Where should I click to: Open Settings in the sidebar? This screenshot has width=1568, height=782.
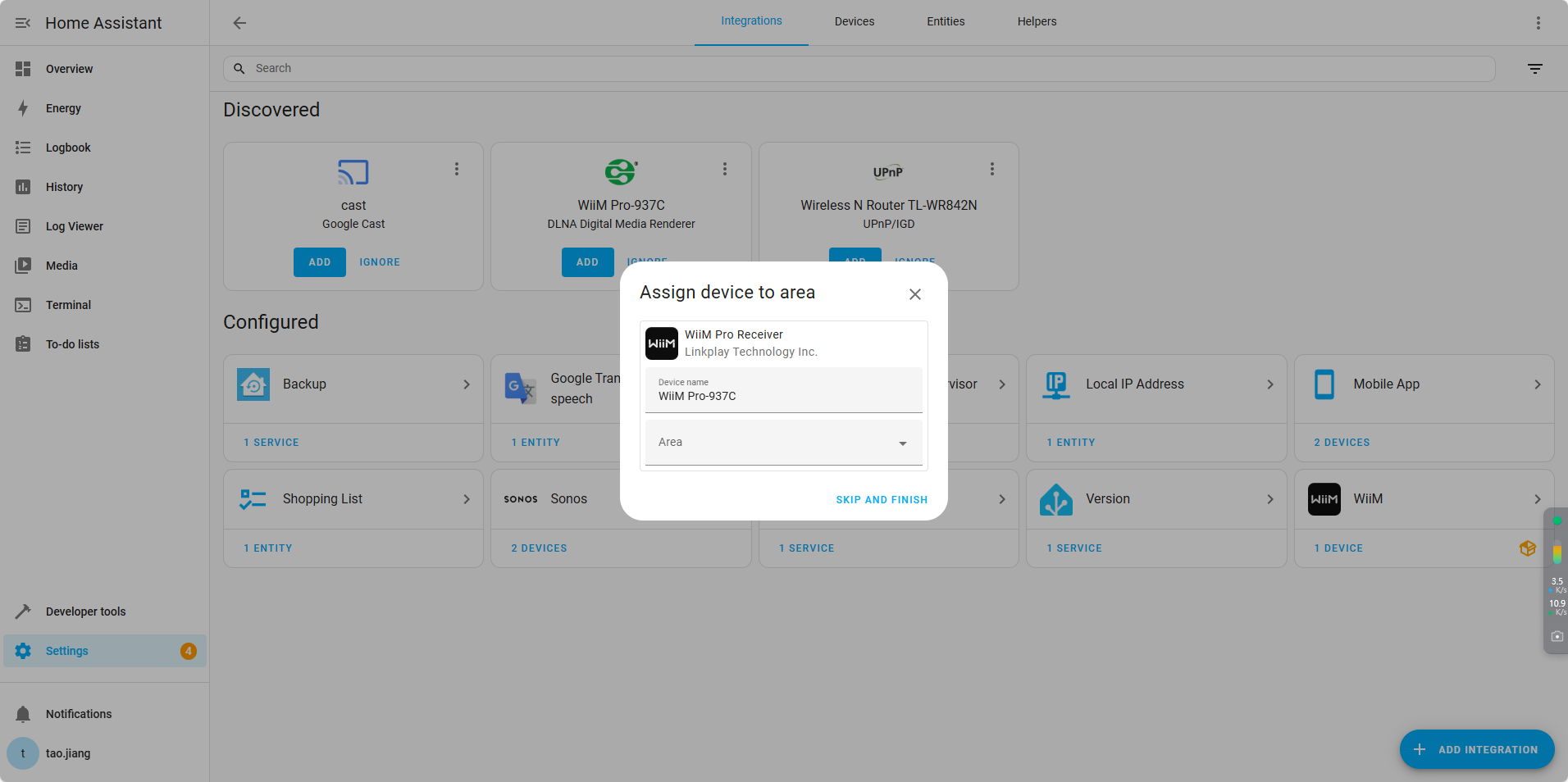click(x=105, y=651)
